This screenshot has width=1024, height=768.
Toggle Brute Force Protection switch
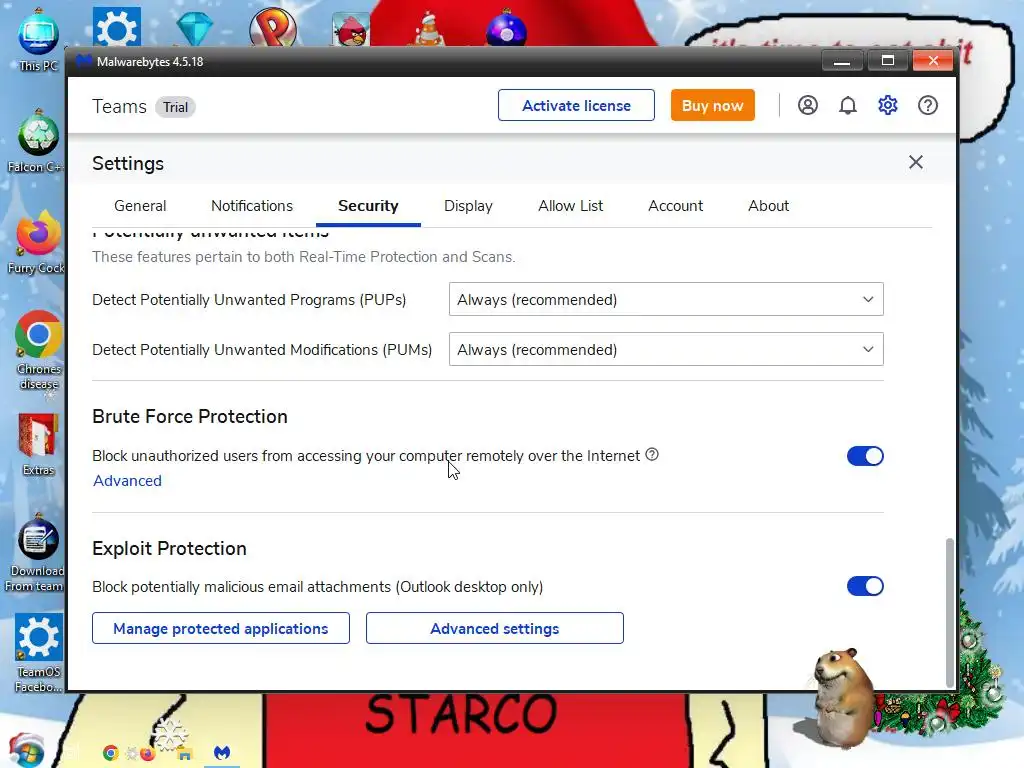click(x=865, y=456)
